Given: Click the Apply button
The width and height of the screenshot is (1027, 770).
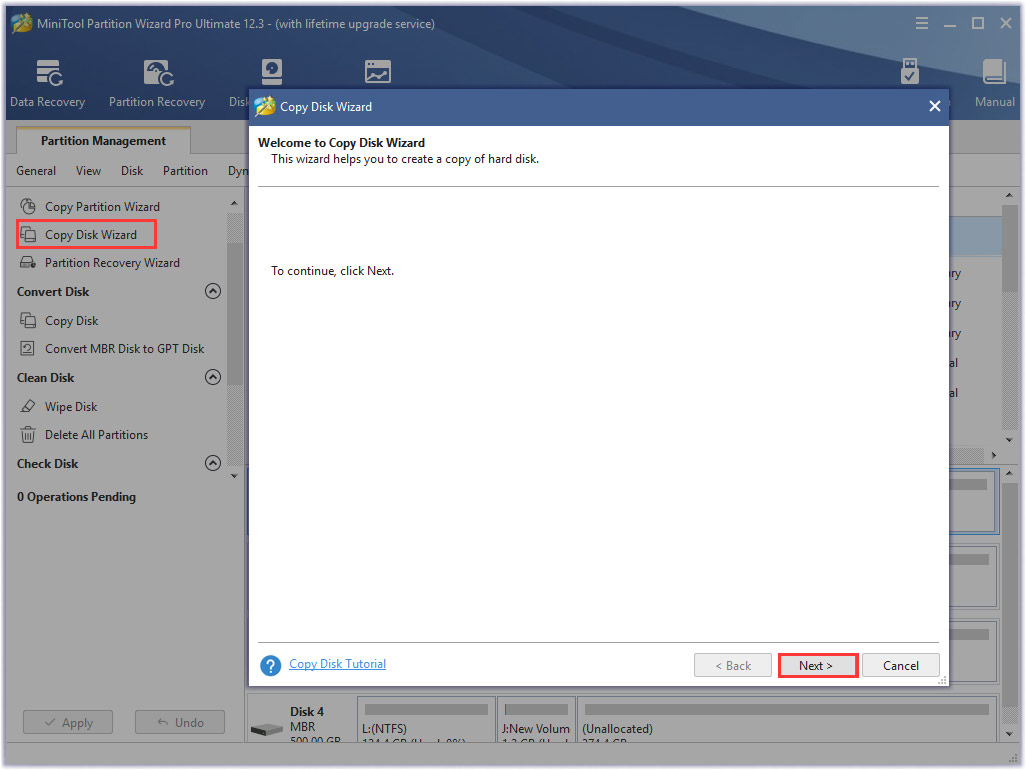Looking at the screenshot, I should click(x=68, y=722).
